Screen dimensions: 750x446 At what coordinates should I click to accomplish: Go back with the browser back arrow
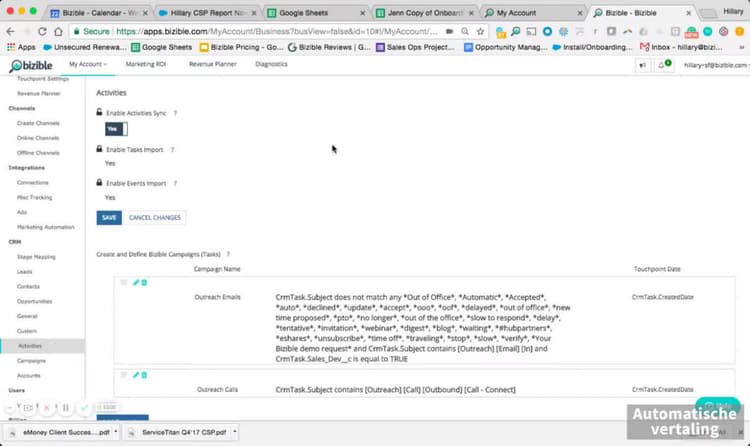coord(11,32)
